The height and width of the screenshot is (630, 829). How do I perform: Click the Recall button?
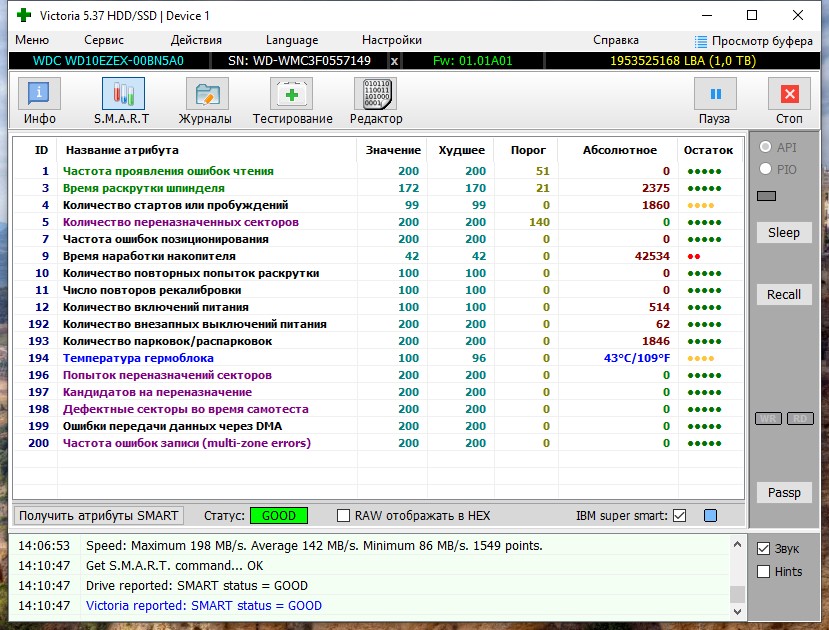click(784, 294)
